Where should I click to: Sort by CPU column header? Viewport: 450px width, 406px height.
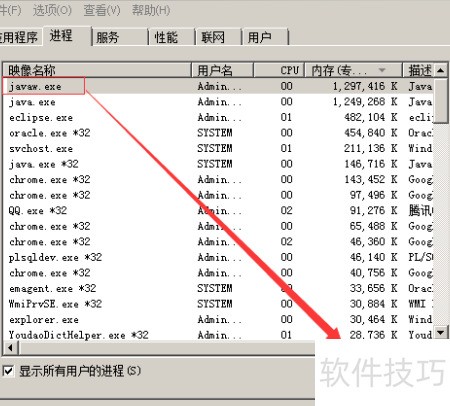pos(279,70)
